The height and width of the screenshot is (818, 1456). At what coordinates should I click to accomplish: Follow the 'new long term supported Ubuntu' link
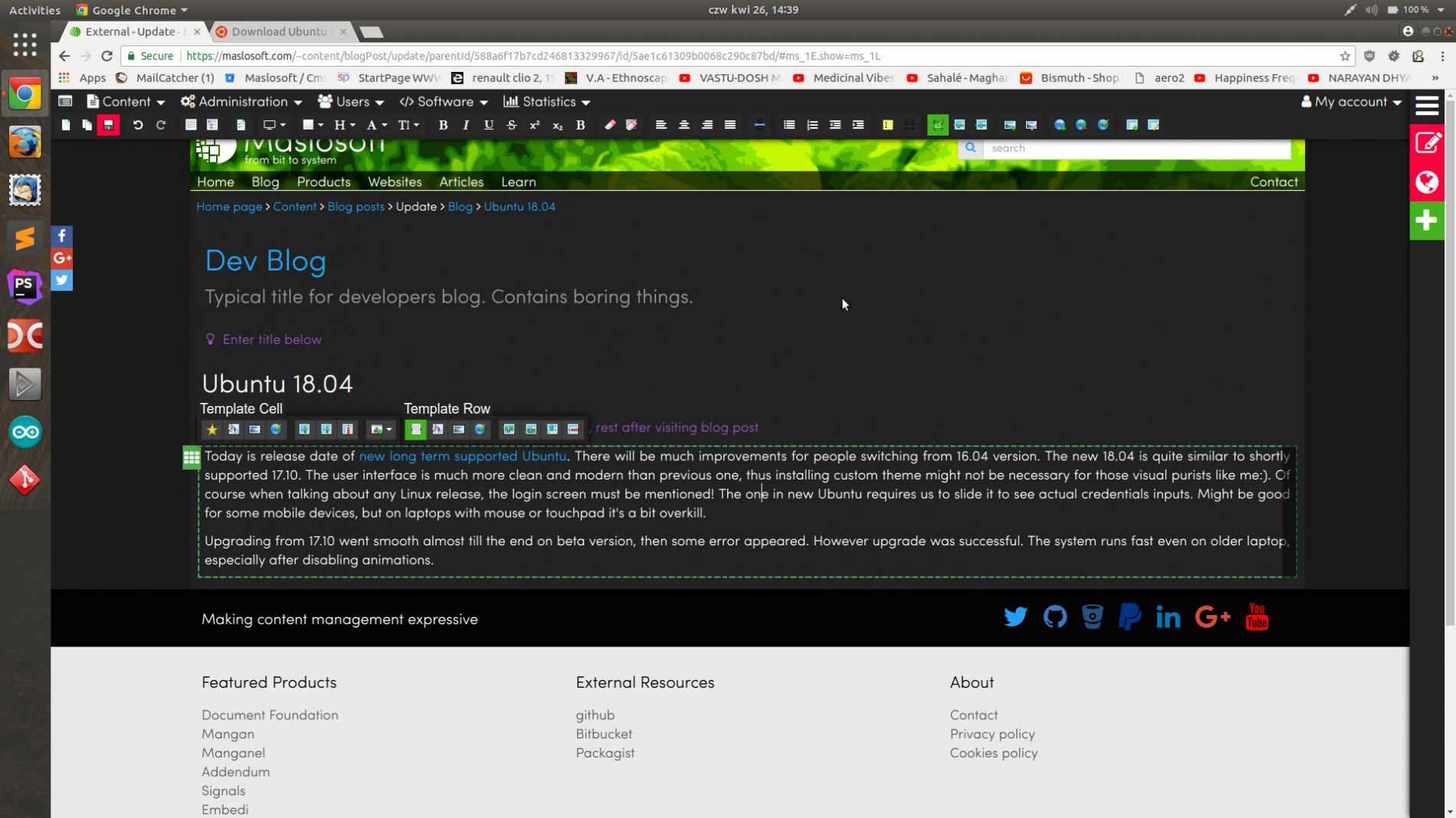[x=463, y=456]
